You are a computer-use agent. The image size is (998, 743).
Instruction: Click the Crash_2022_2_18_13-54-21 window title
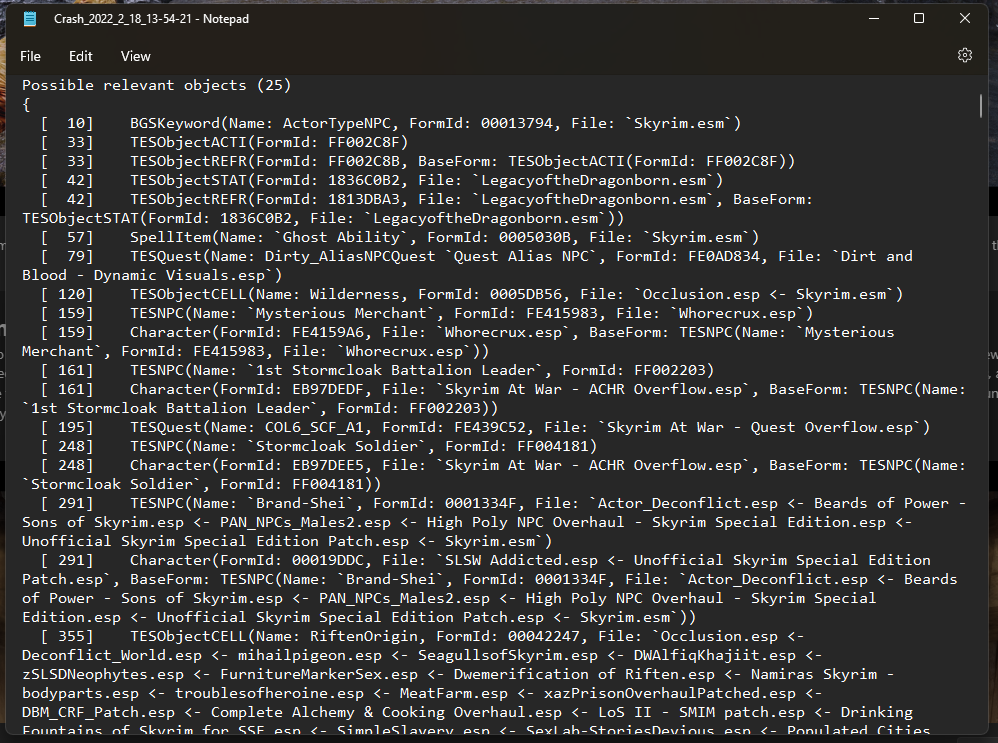(151, 19)
